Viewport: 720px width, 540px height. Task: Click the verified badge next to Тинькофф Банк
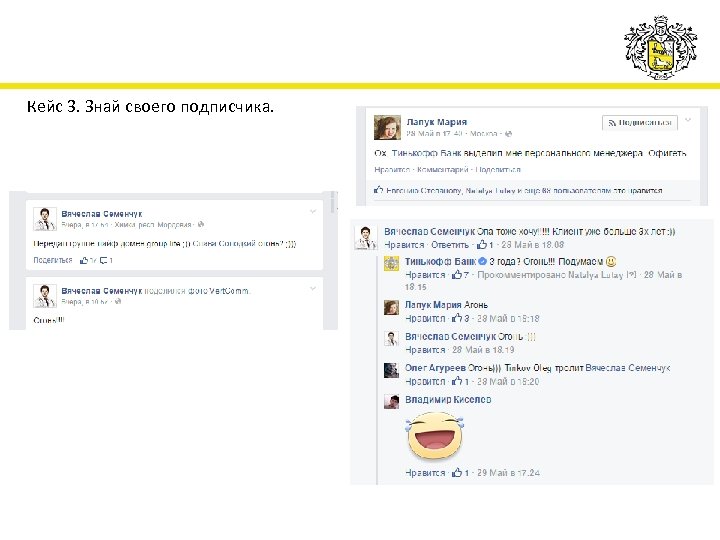(x=482, y=261)
